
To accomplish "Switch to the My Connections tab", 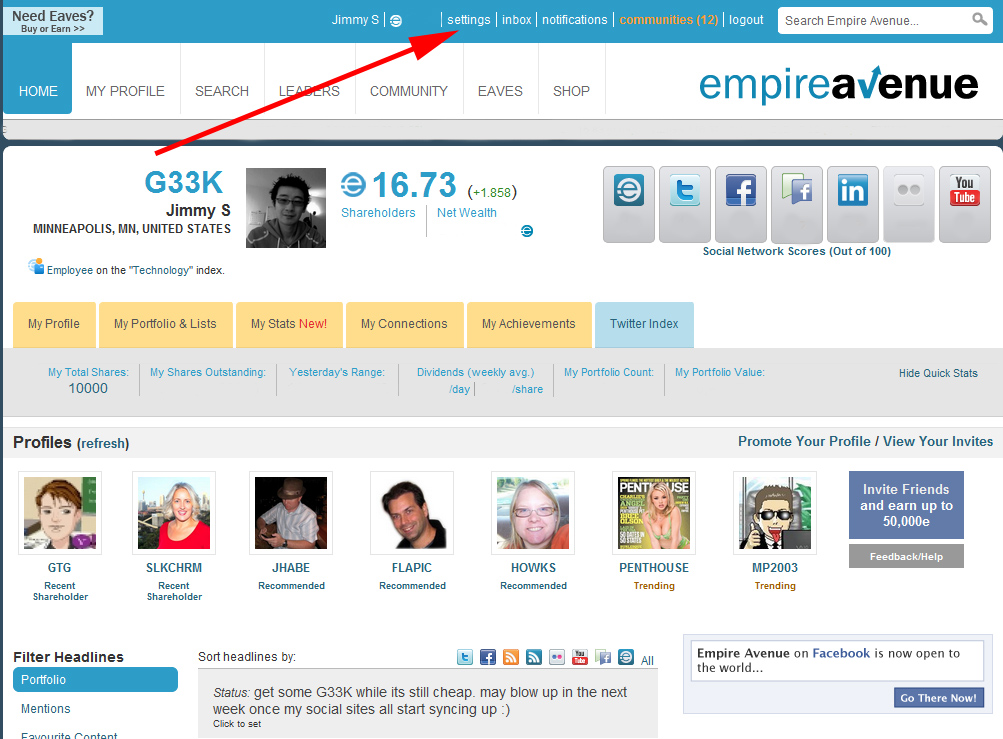I will click(404, 324).
